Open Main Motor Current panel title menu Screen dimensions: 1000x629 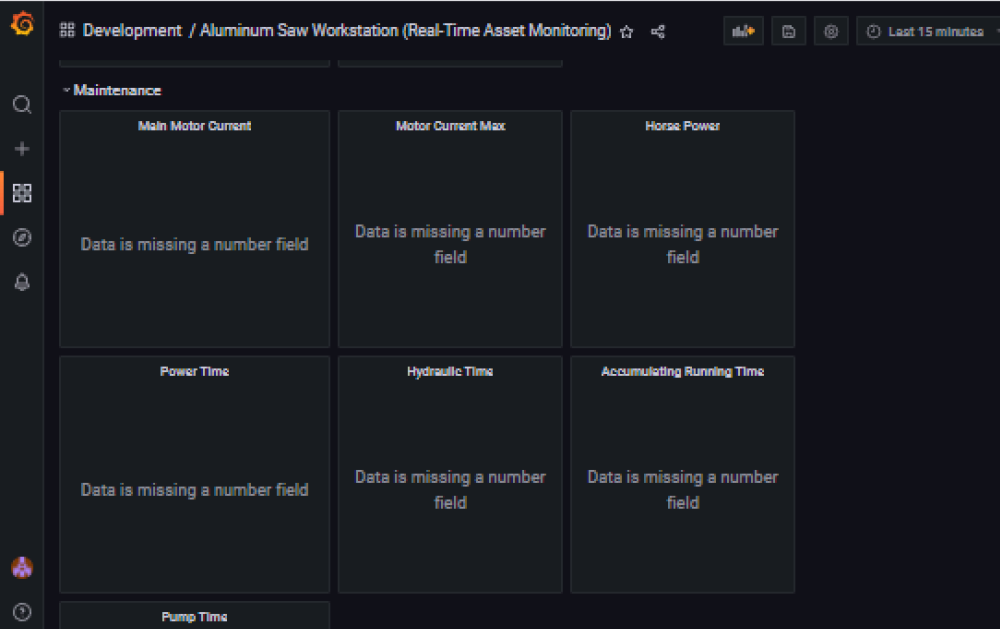(194, 126)
